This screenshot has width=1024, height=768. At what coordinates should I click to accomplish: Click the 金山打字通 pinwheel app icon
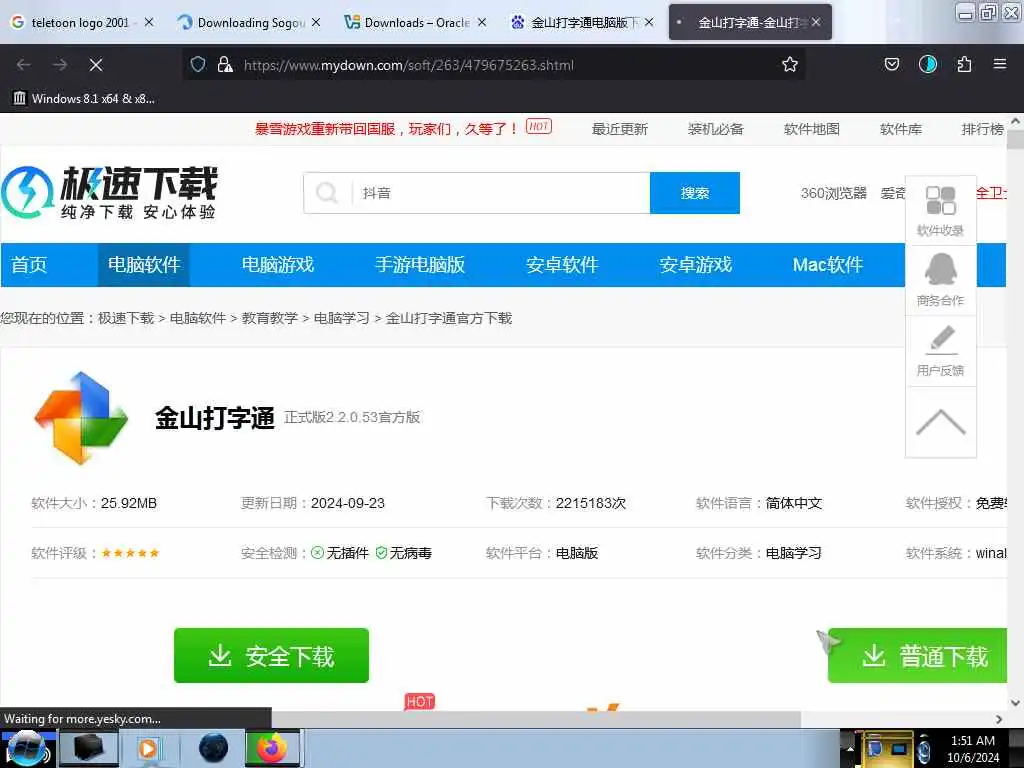pyautogui.click(x=80, y=418)
